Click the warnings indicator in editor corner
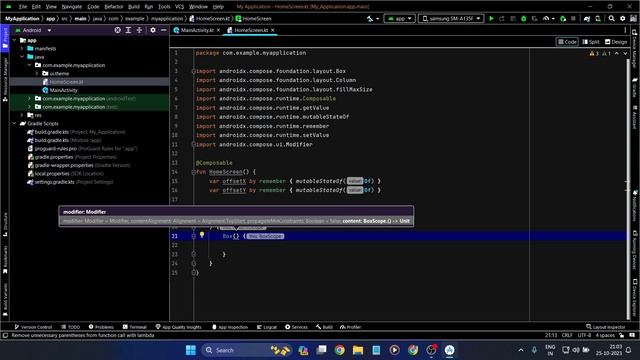640x360 pixels. click(x=600, y=53)
